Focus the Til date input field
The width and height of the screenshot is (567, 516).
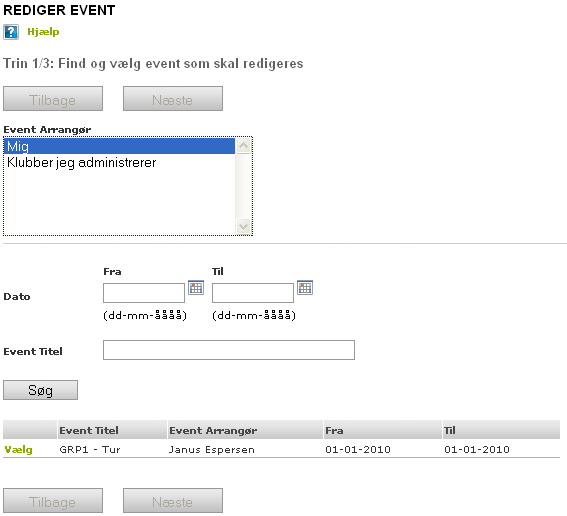[253, 293]
